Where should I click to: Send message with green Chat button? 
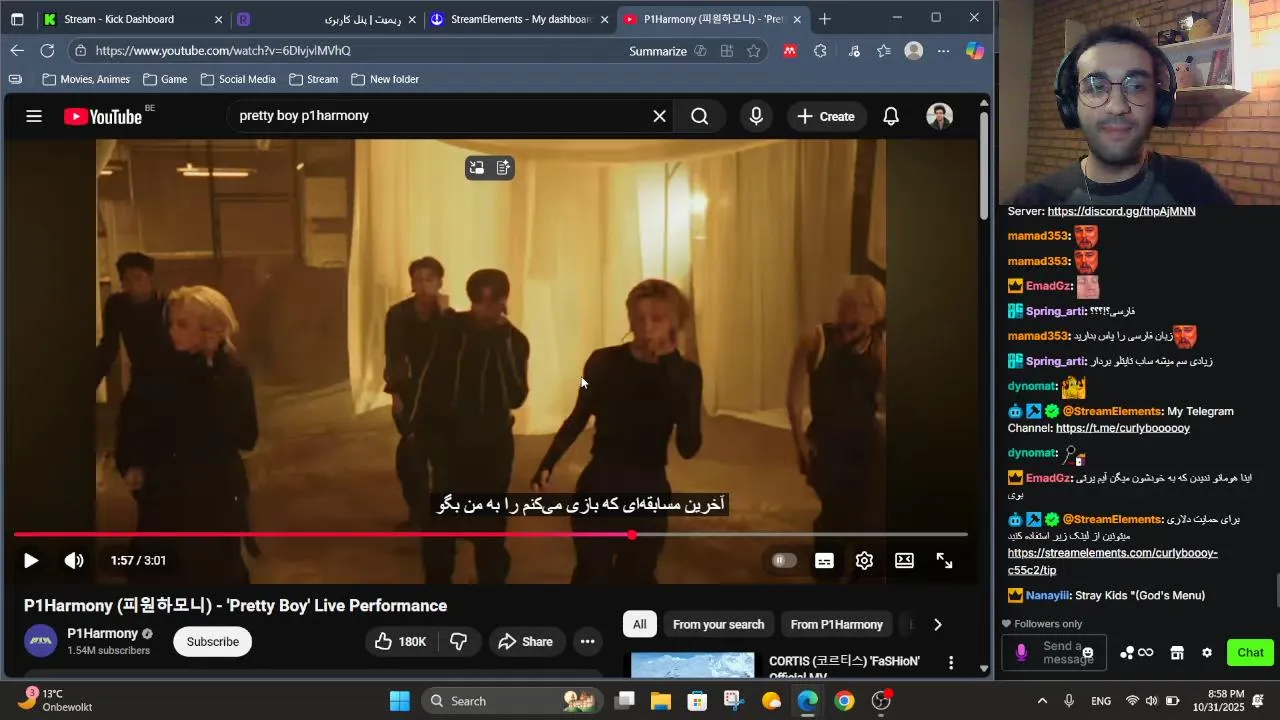(x=1250, y=653)
